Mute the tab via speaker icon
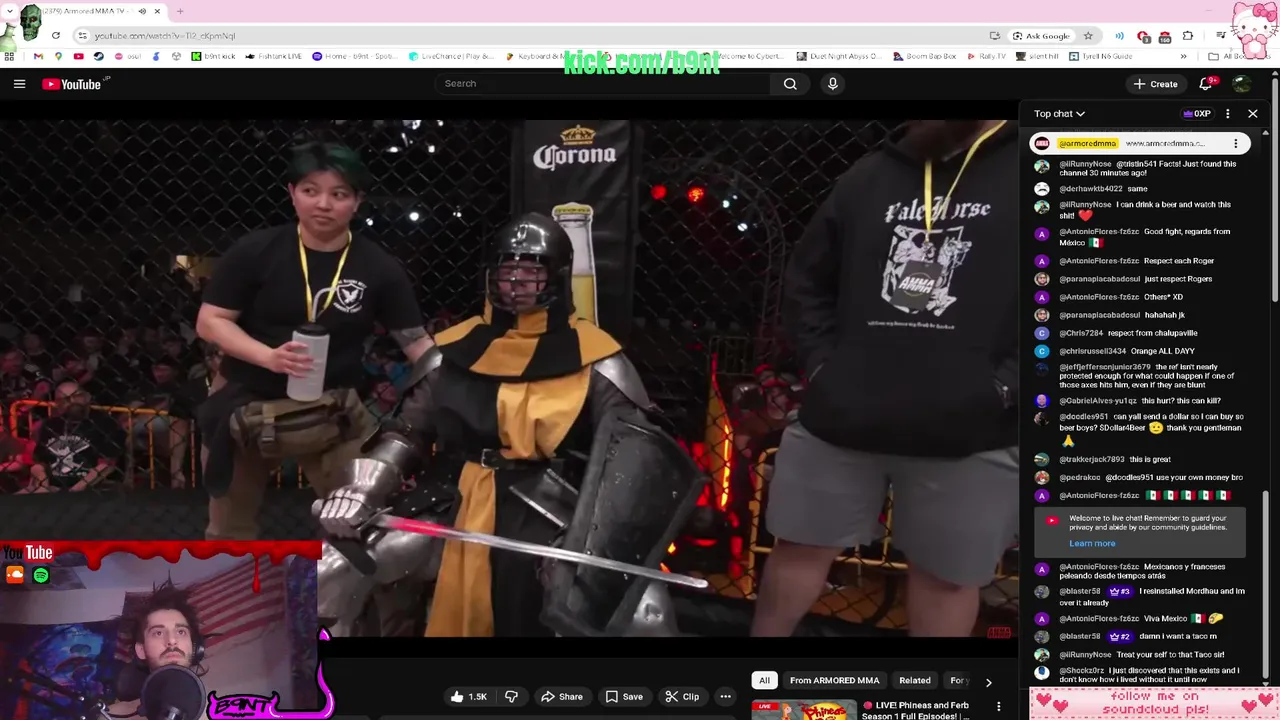This screenshot has width=1280, height=720. click(x=142, y=11)
